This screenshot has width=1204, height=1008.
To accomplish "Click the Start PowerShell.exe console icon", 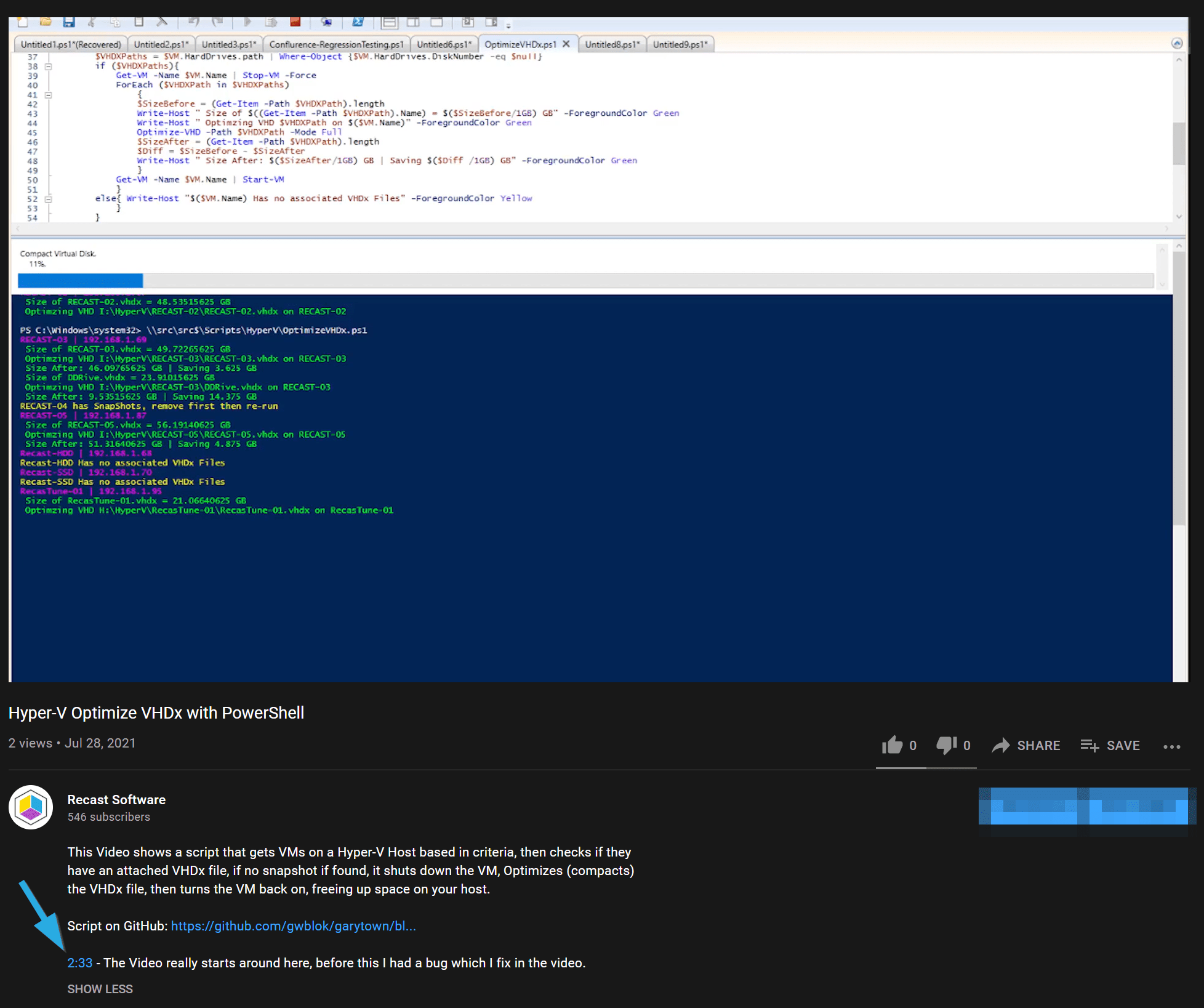I will coord(359,22).
